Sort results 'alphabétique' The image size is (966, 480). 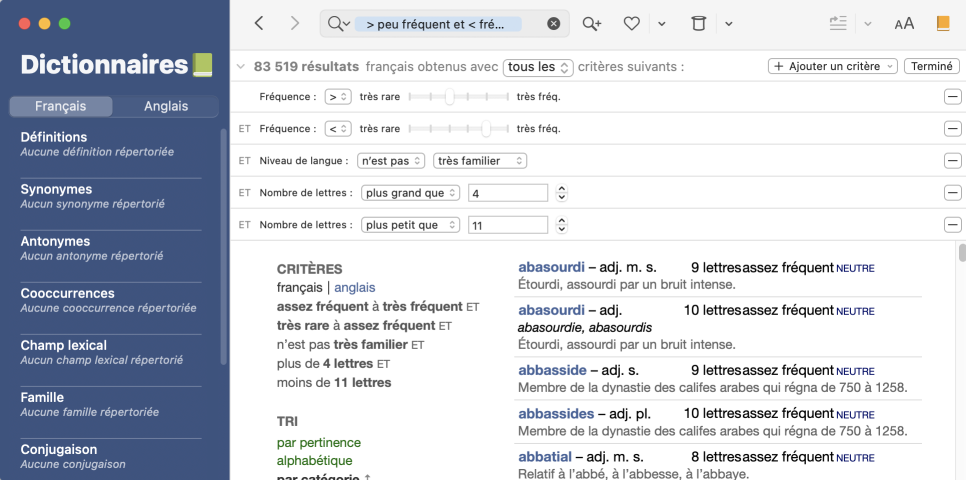(315, 461)
